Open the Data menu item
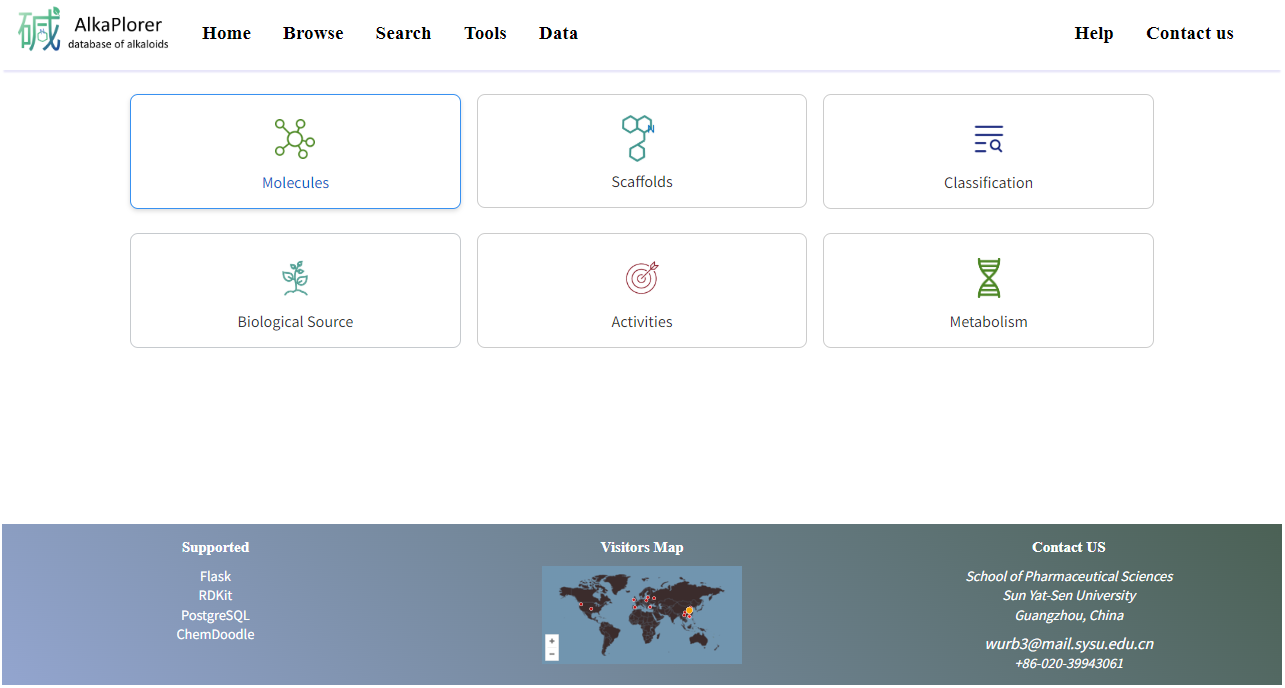 click(x=558, y=33)
